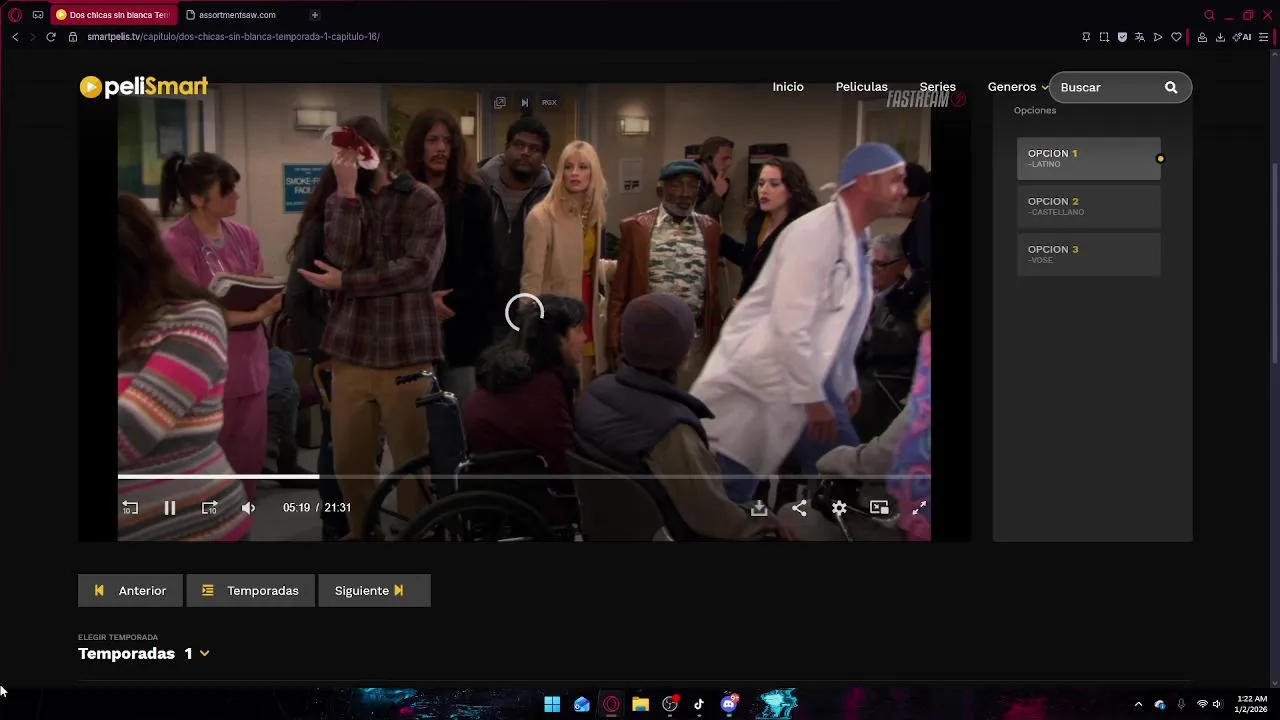1280x720 pixels.
Task: Open the Opera GX Corner gamepad icon
Action: [38, 15]
